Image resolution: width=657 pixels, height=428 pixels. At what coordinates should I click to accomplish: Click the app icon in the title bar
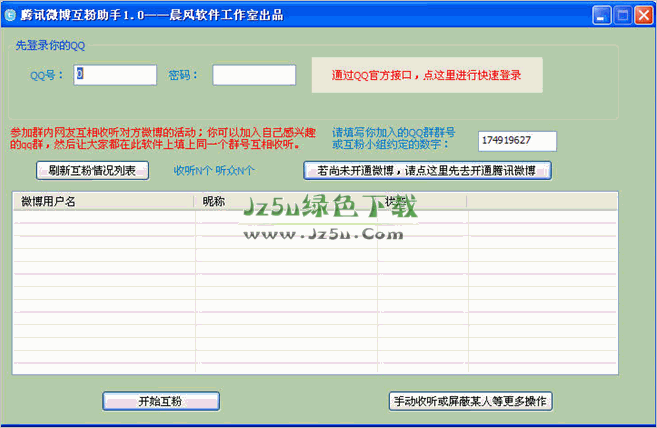[x=10, y=15]
